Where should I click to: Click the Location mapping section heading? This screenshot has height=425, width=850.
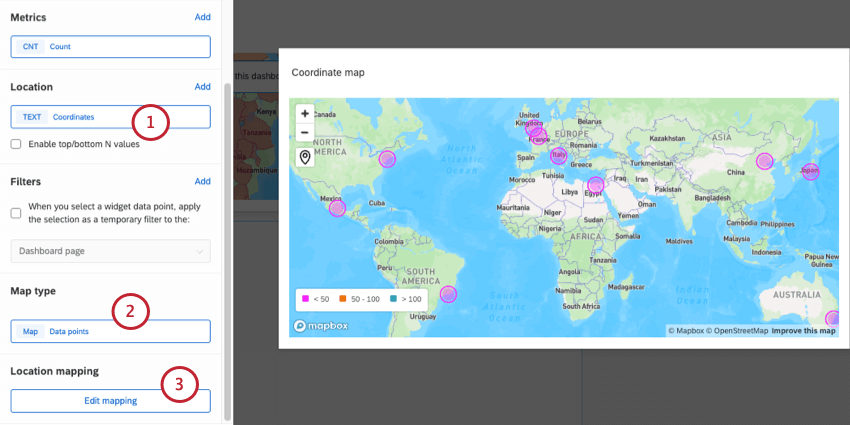tap(54, 371)
